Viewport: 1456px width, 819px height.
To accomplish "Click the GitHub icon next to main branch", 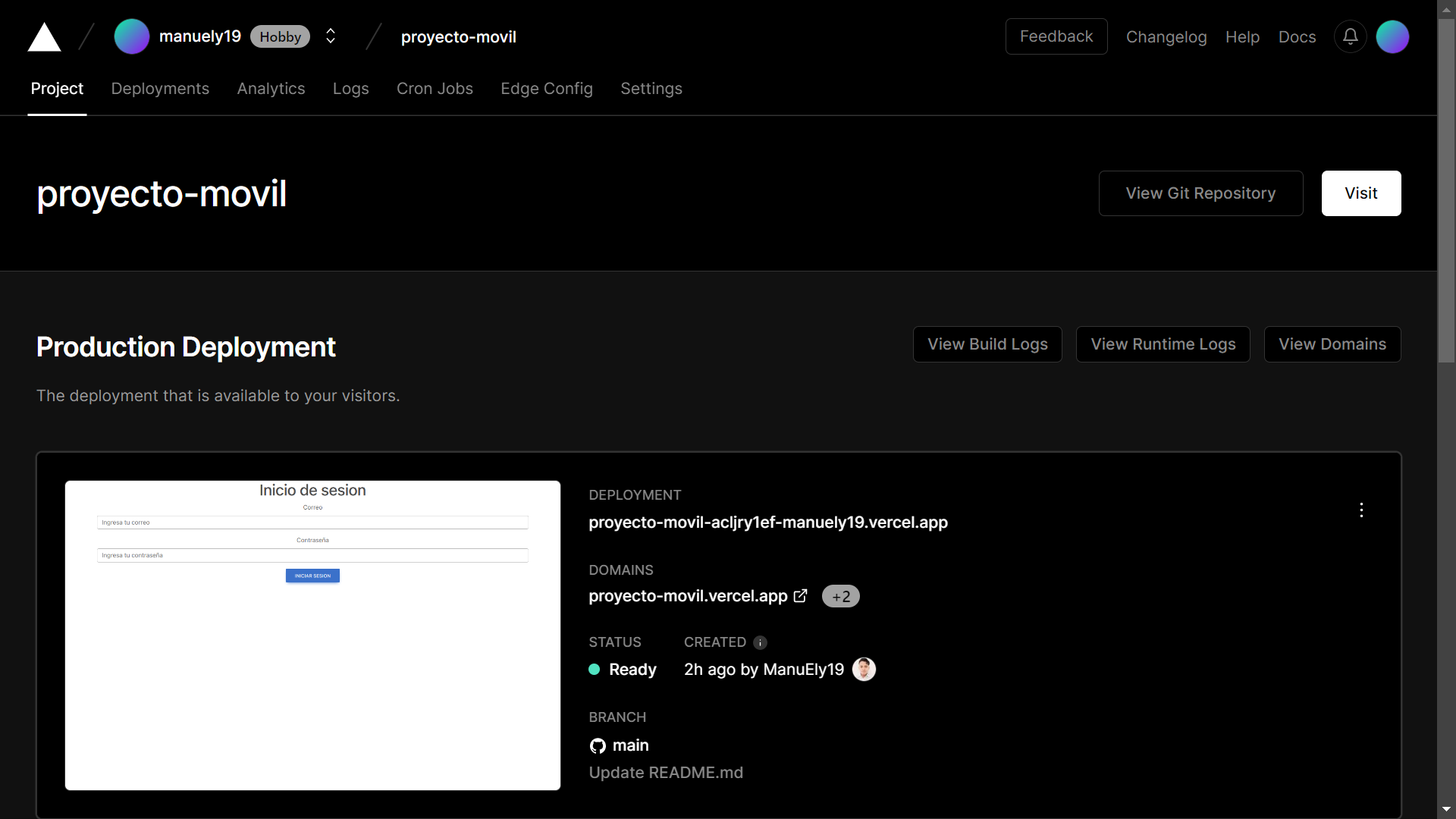I will [x=597, y=745].
